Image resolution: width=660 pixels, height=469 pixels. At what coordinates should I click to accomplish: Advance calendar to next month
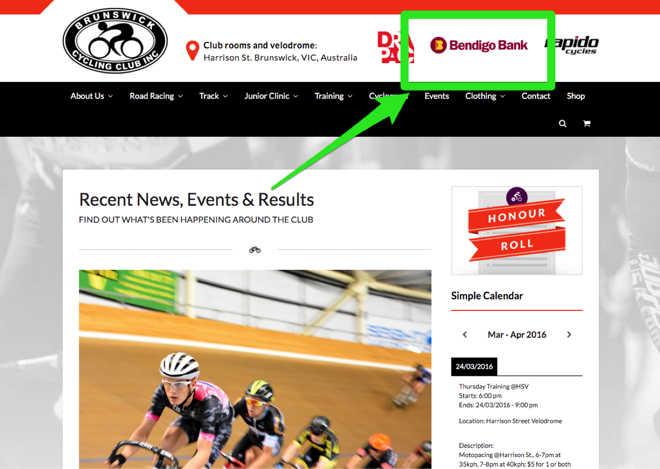[569, 335]
